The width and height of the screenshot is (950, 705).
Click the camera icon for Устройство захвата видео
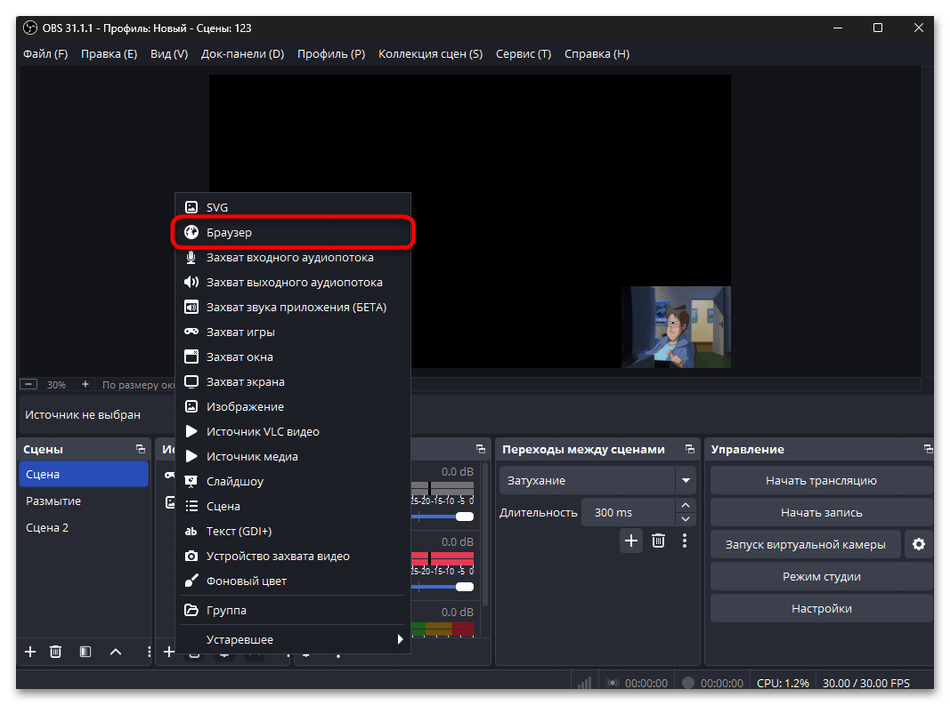[x=191, y=556]
